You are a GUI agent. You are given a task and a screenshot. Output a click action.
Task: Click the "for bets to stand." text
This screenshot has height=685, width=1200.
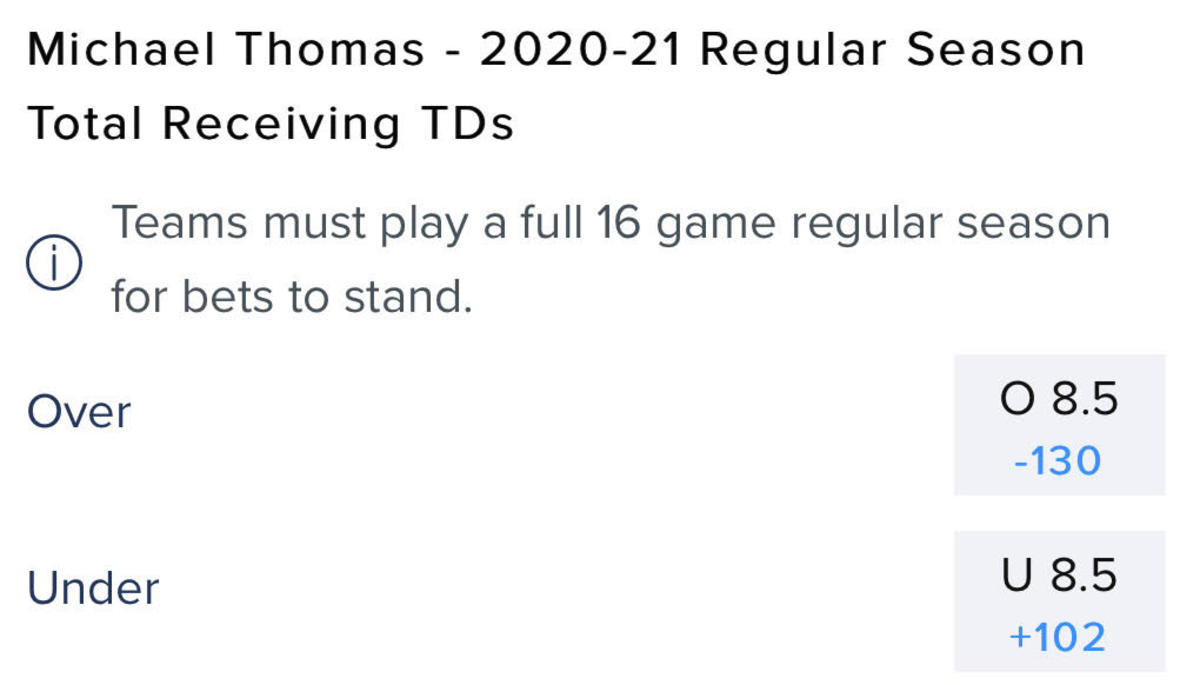(x=291, y=296)
